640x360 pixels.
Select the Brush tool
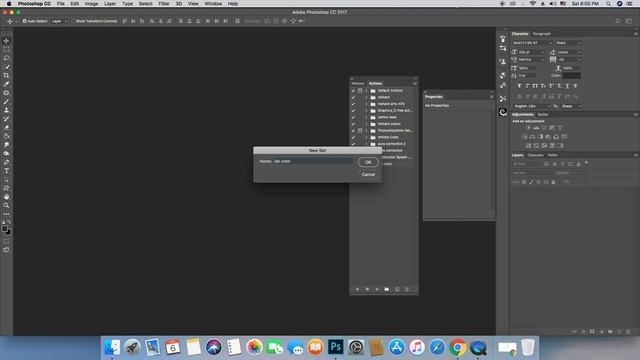click(x=6, y=101)
